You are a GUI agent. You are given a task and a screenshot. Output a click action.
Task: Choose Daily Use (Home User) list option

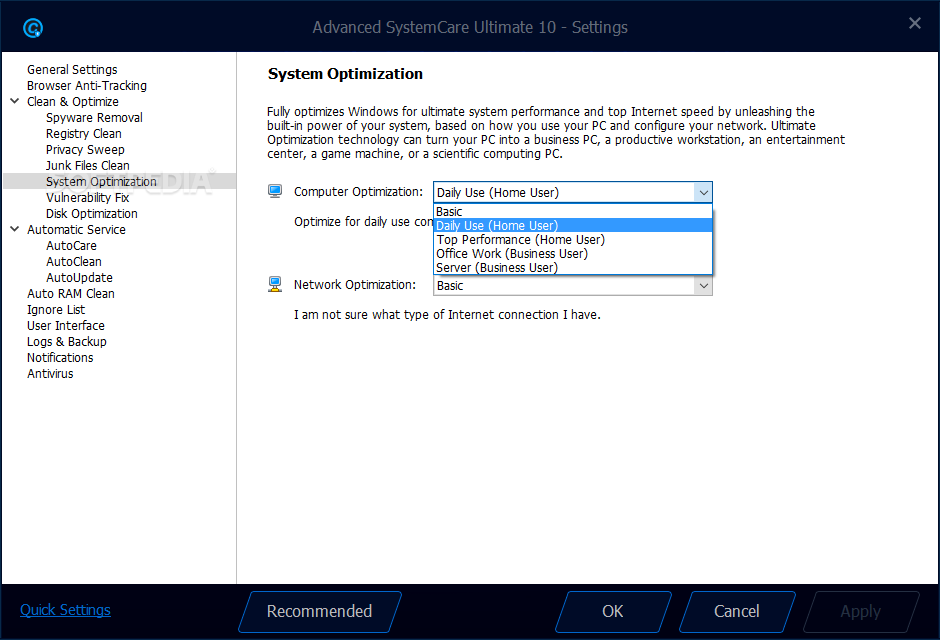[x=573, y=225]
